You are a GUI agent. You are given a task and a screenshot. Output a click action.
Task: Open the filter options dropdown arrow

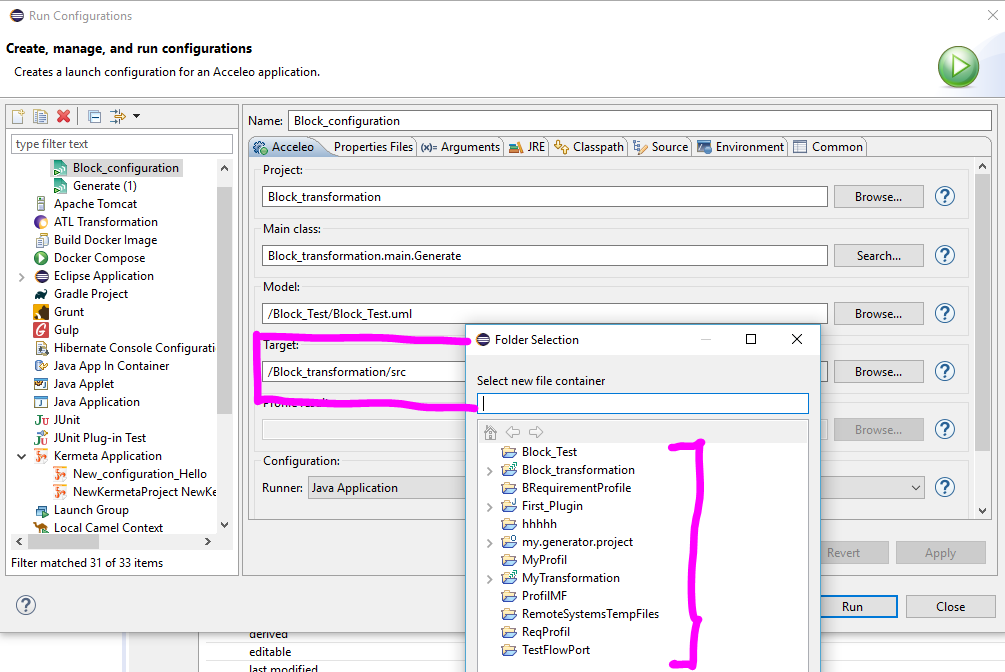point(137,116)
